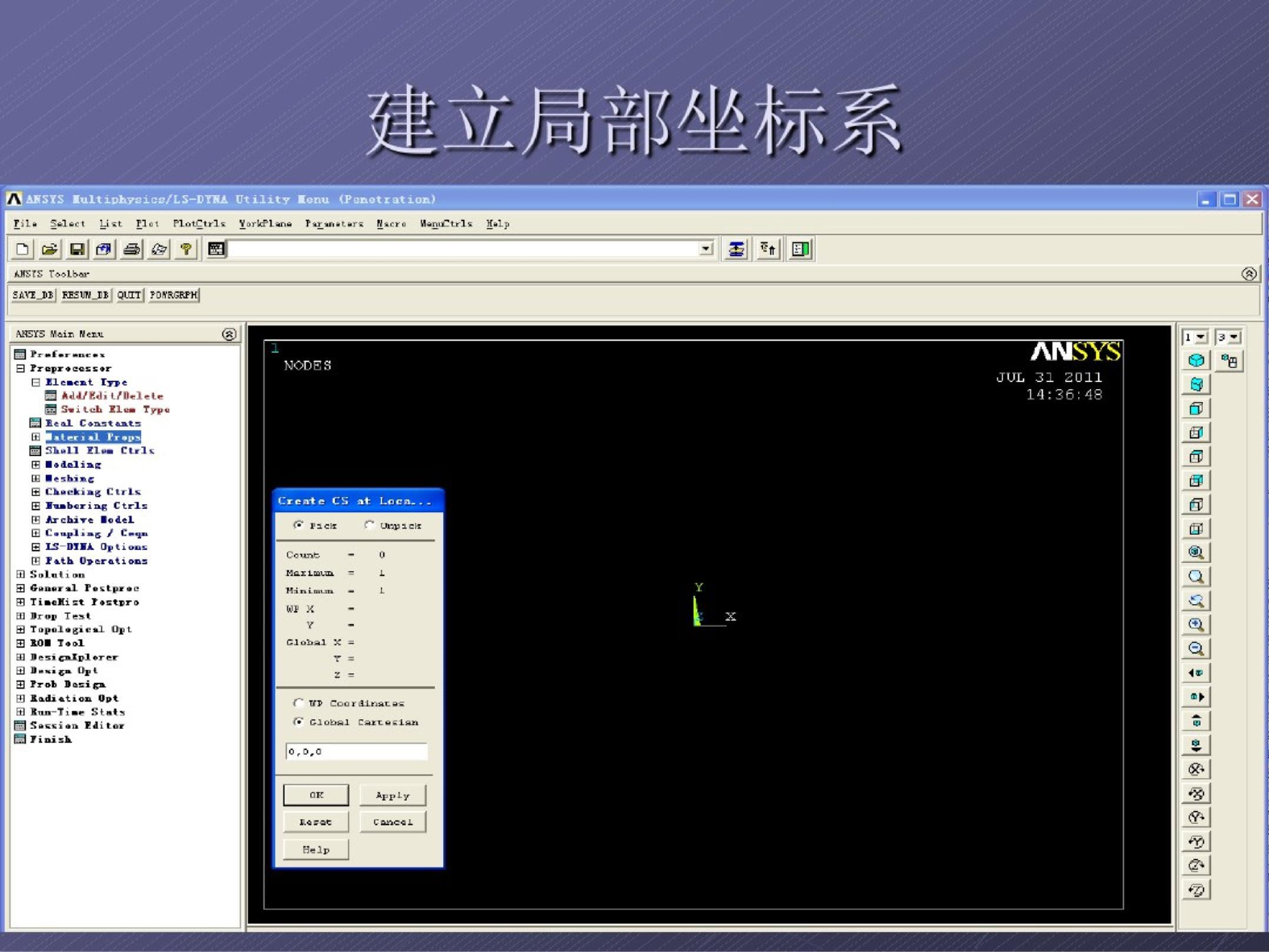Click the Pan Model Left icon
1269x952 pixels.
pyautogui.click(x=1196, y=673)
